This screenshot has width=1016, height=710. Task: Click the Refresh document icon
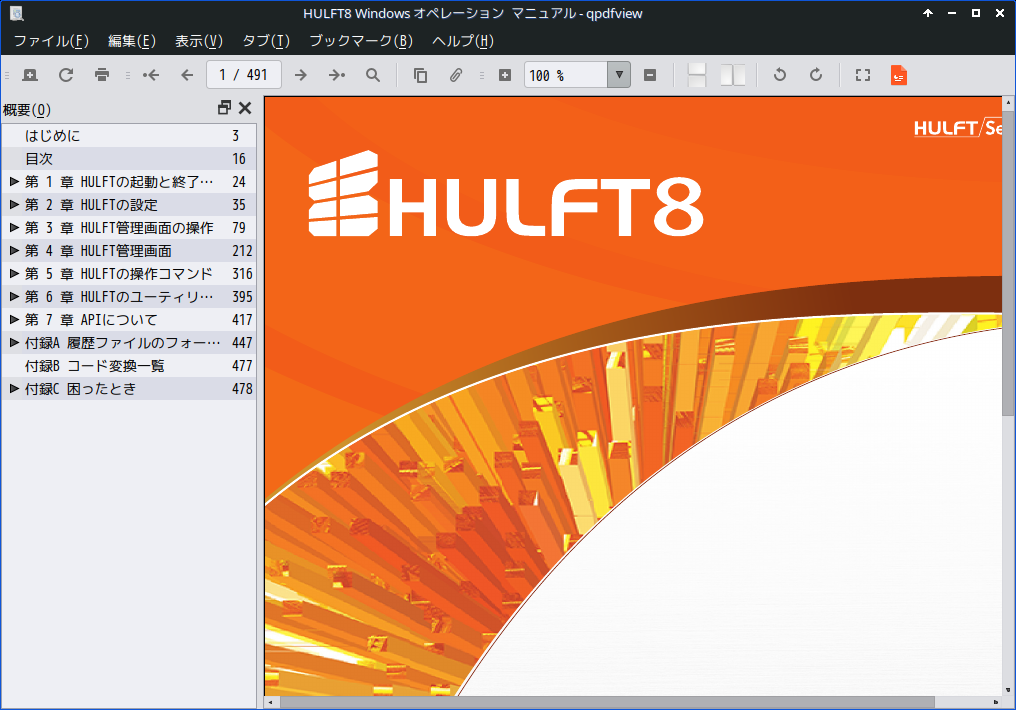(x=66, y=75)
